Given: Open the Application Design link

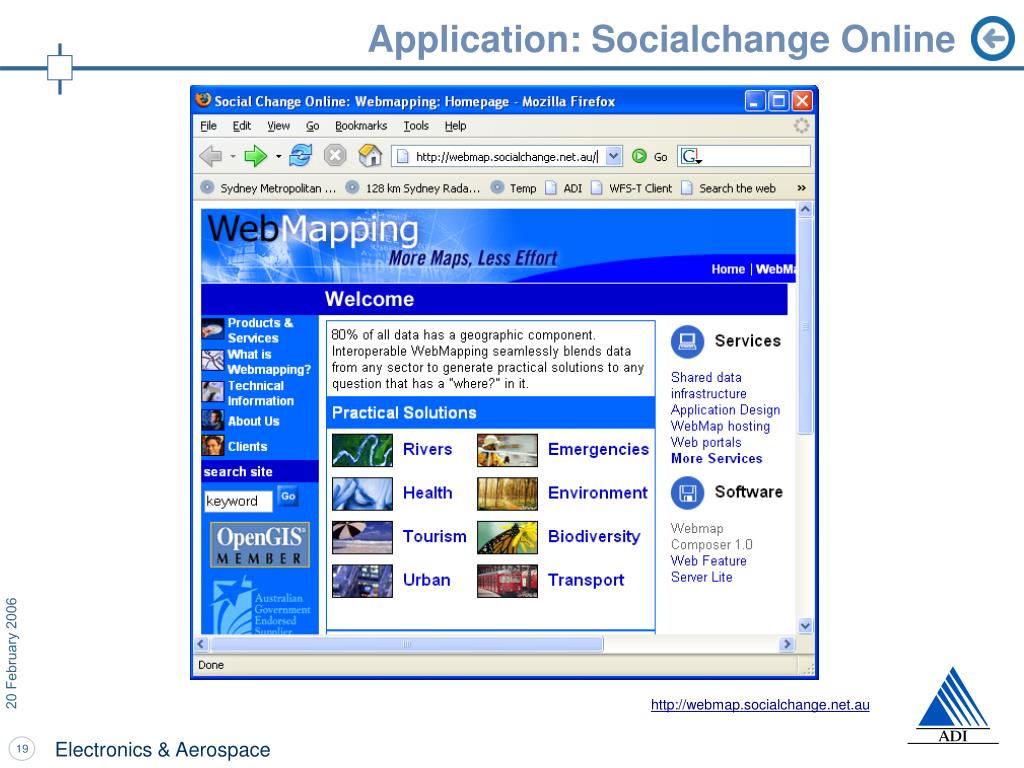Looking at the screenshot, I should point(725,410).
